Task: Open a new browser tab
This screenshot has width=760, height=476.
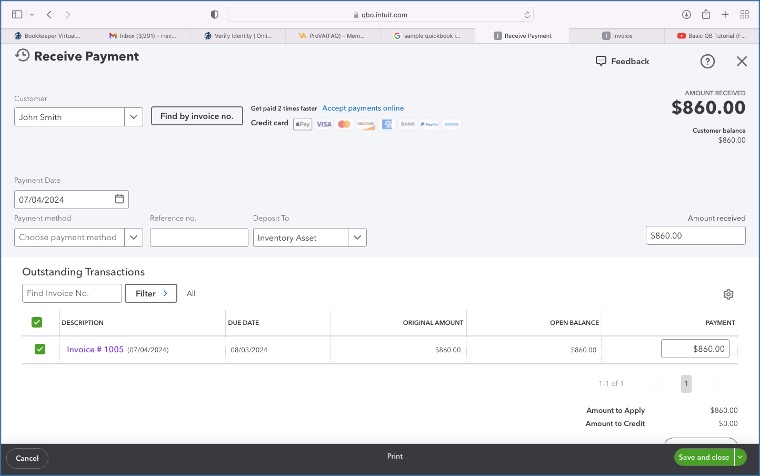Action: click(x=725, y=15)
